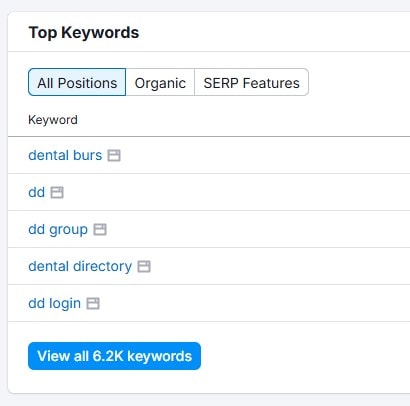
Task: Click the dd keyword link
Action: pos(37,192)
